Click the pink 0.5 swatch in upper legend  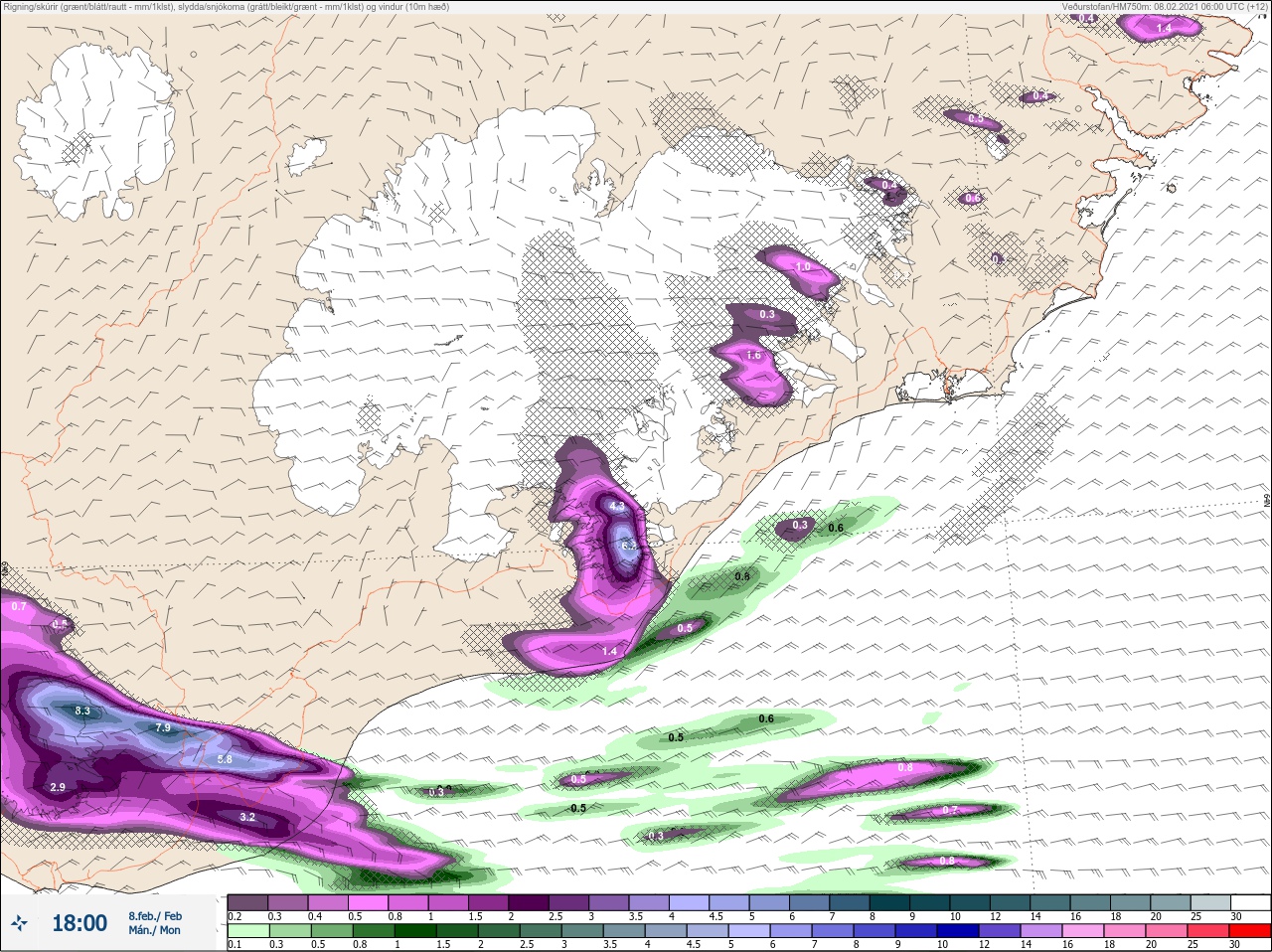click(x=368, y=902)
